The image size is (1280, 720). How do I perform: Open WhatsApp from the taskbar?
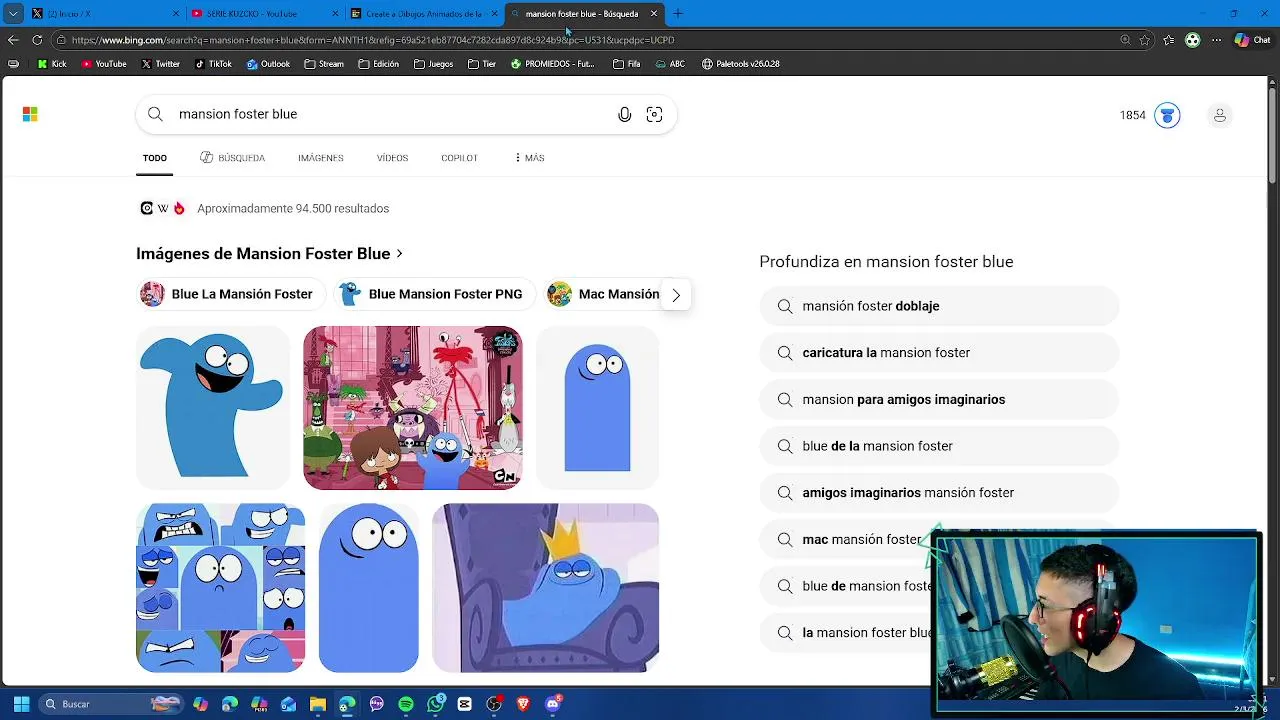tap(436, 704)
